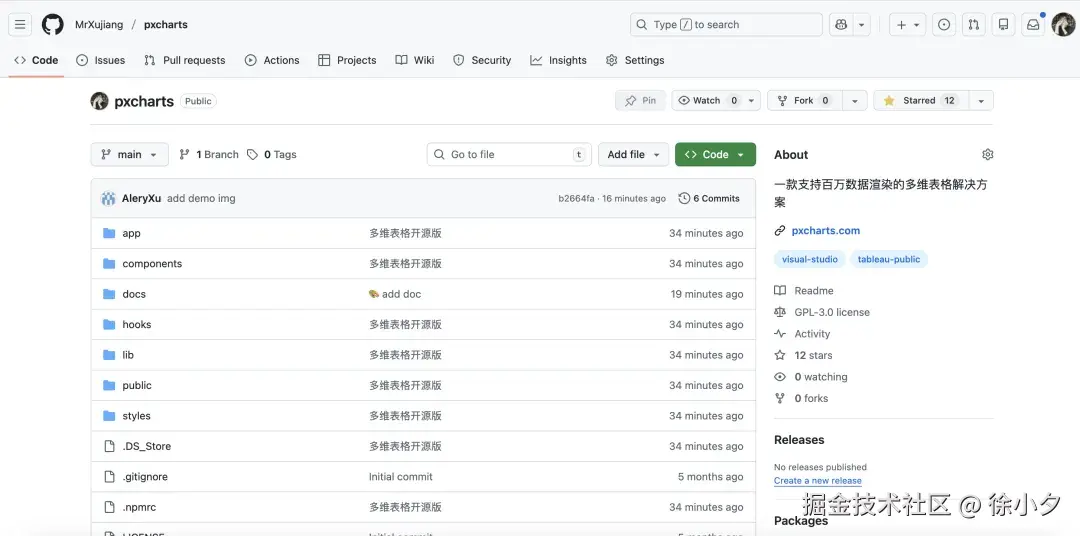1080x536 pixels.
Task: Open the Watch notifications dropdown
Action: click(716, 101)
